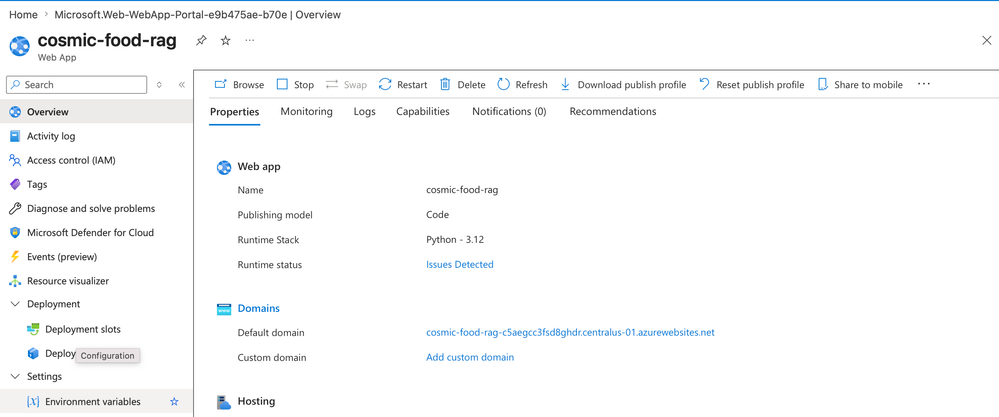The width and height of the screenshot is (999, 417).
Task: Collapse the Settings group
Action: coord(15,376)
